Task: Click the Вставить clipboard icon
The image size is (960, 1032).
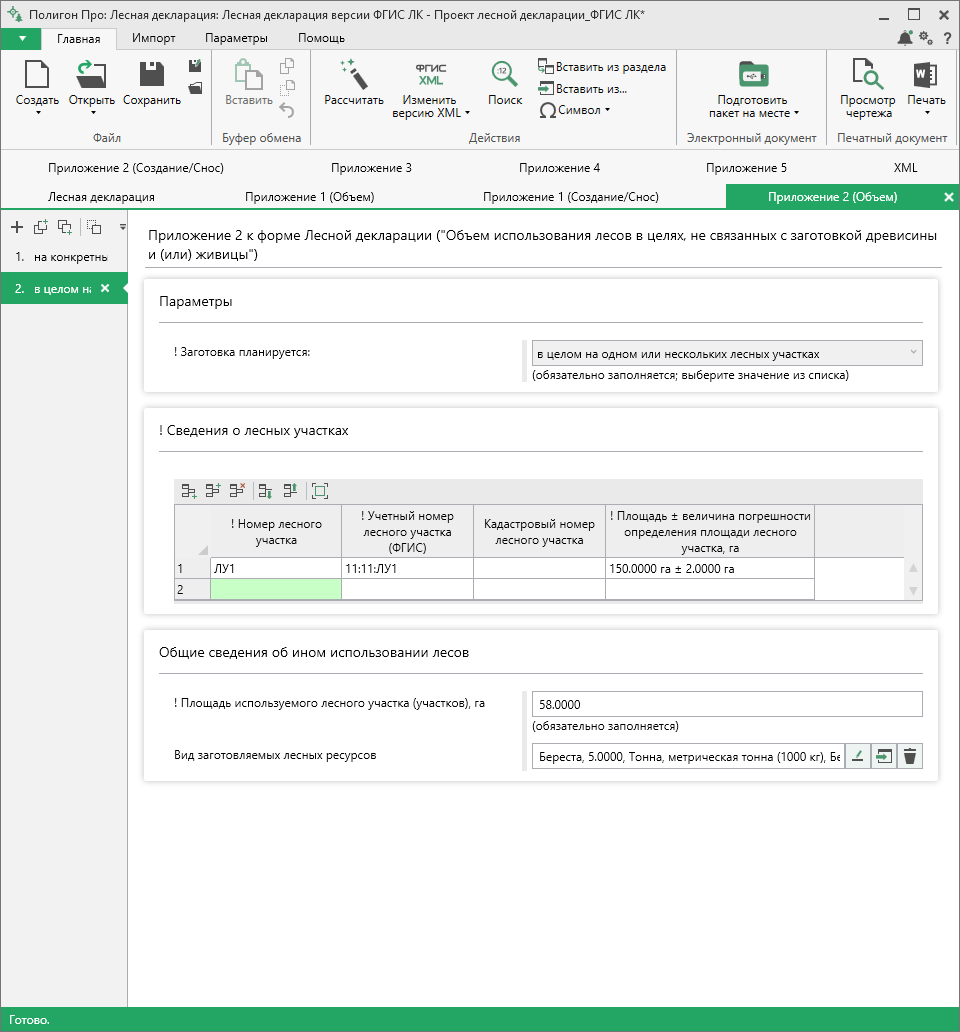Action: (x=249, y=74)
